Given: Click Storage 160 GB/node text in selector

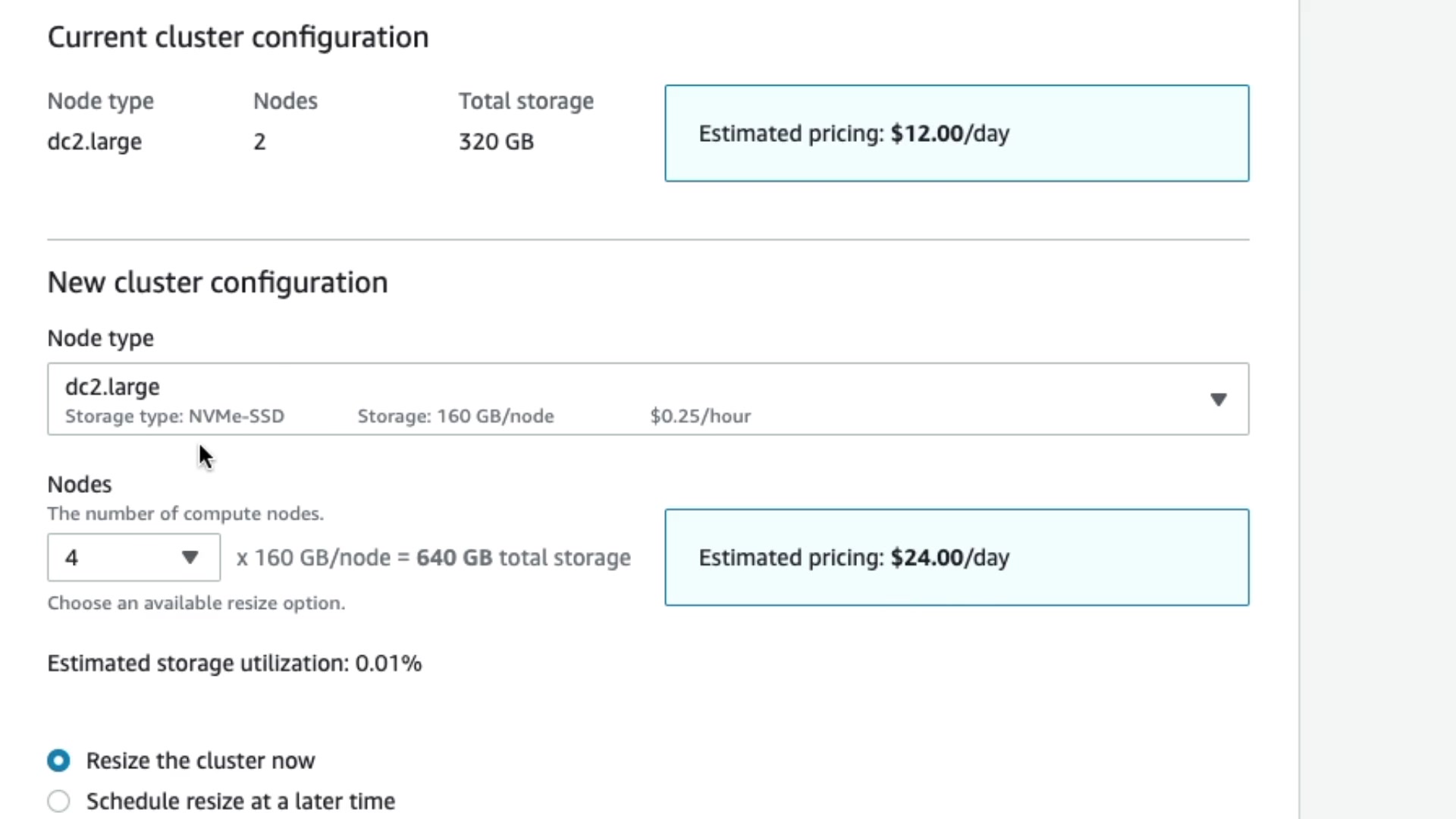Looking at the screenshot, I should coord(455,416).
